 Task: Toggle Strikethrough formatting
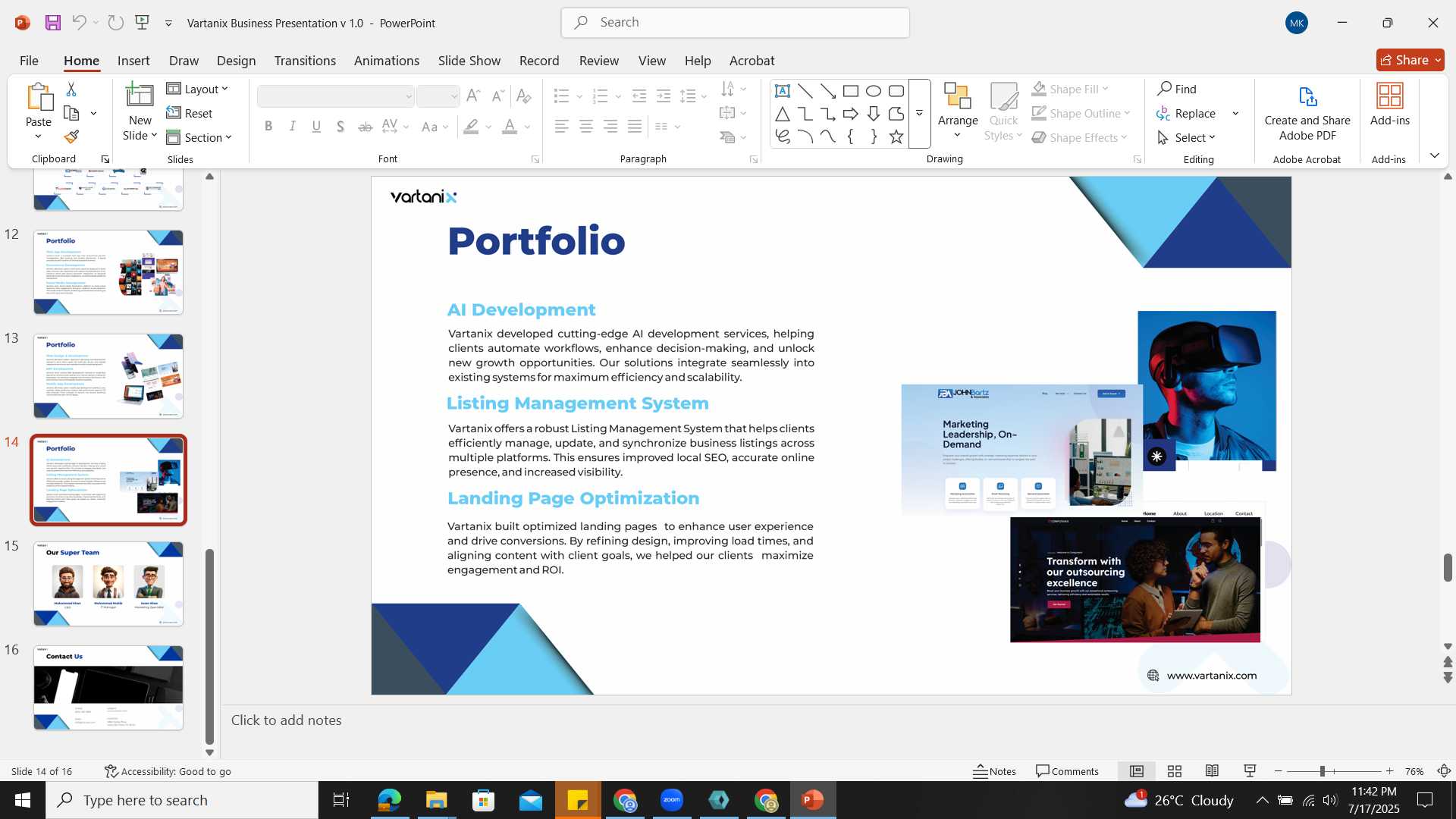(x=366, y=127)
